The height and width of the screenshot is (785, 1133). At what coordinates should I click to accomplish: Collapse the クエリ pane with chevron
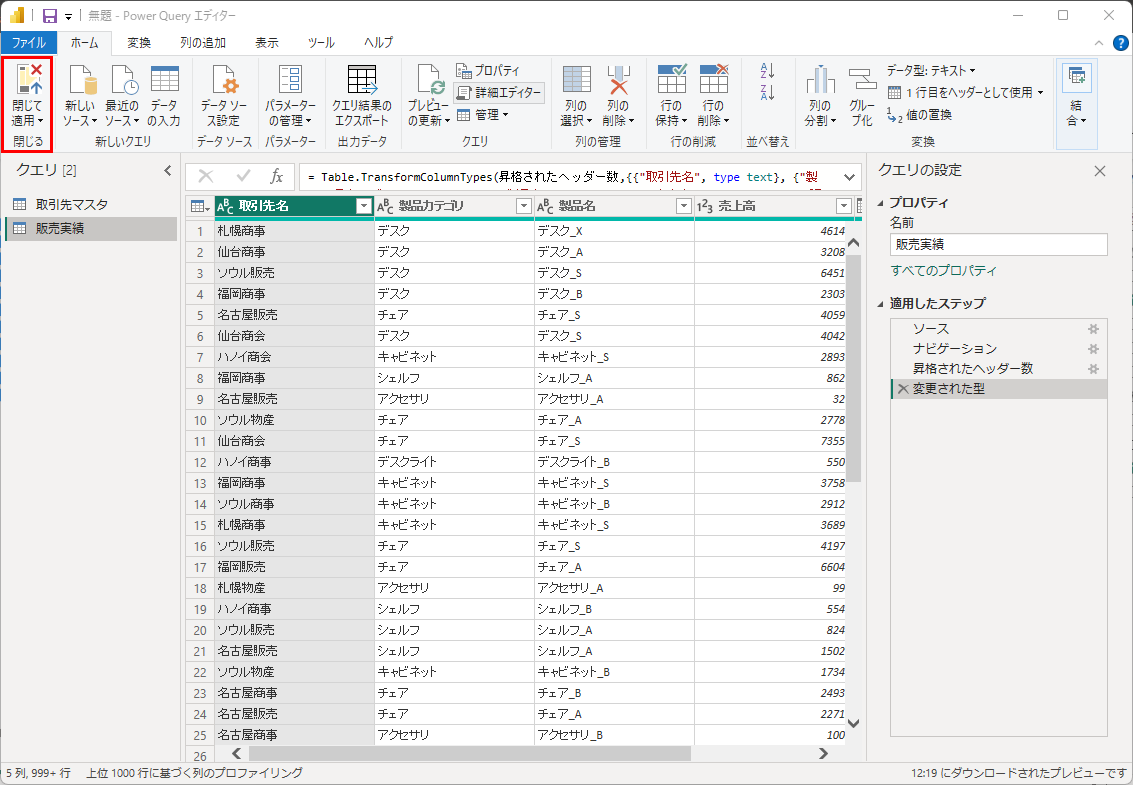(x=168, y=171)
